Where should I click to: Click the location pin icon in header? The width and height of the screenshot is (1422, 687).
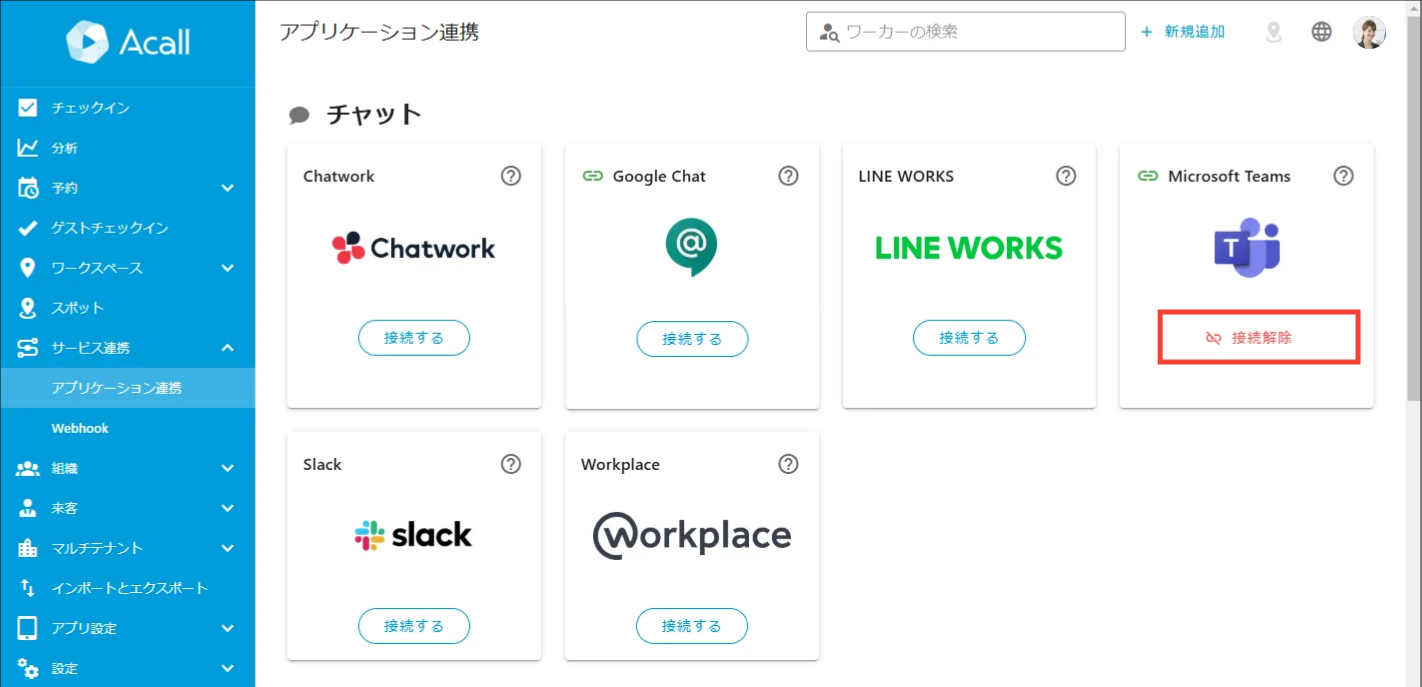tap(1273, 32)
